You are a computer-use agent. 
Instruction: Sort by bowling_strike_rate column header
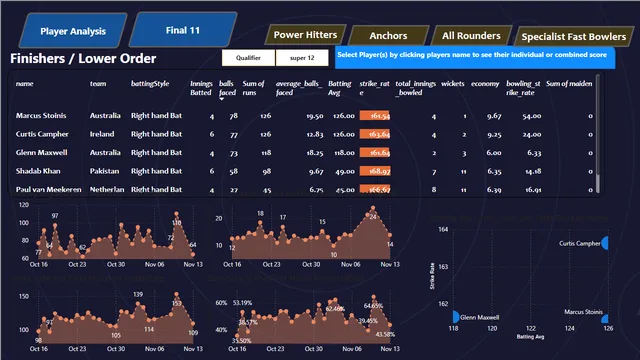[523, 88]
